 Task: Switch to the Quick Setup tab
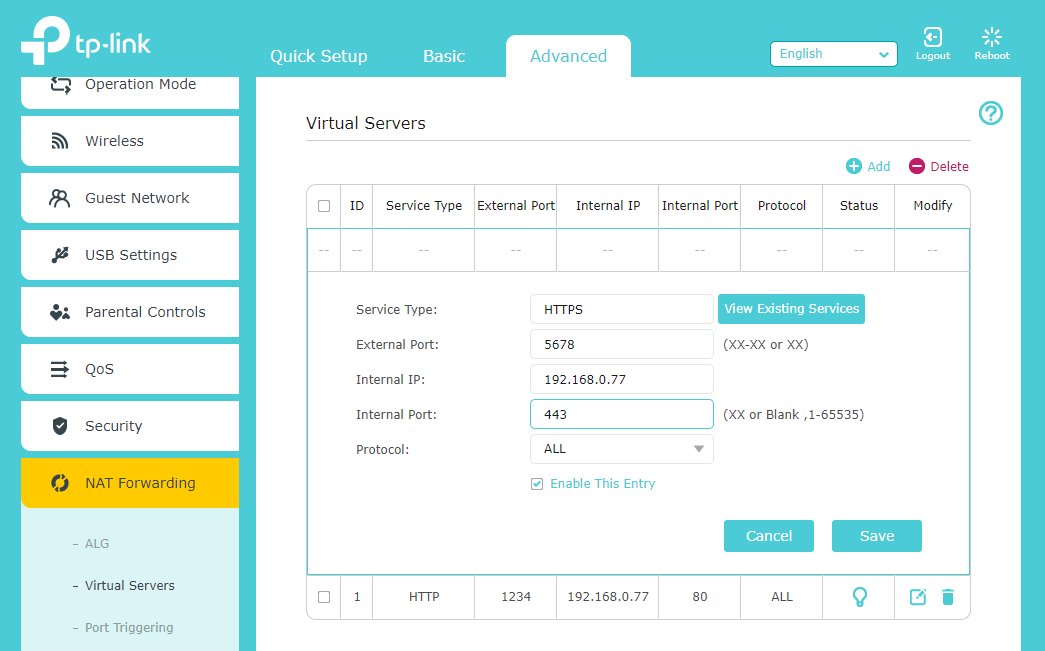318,56
